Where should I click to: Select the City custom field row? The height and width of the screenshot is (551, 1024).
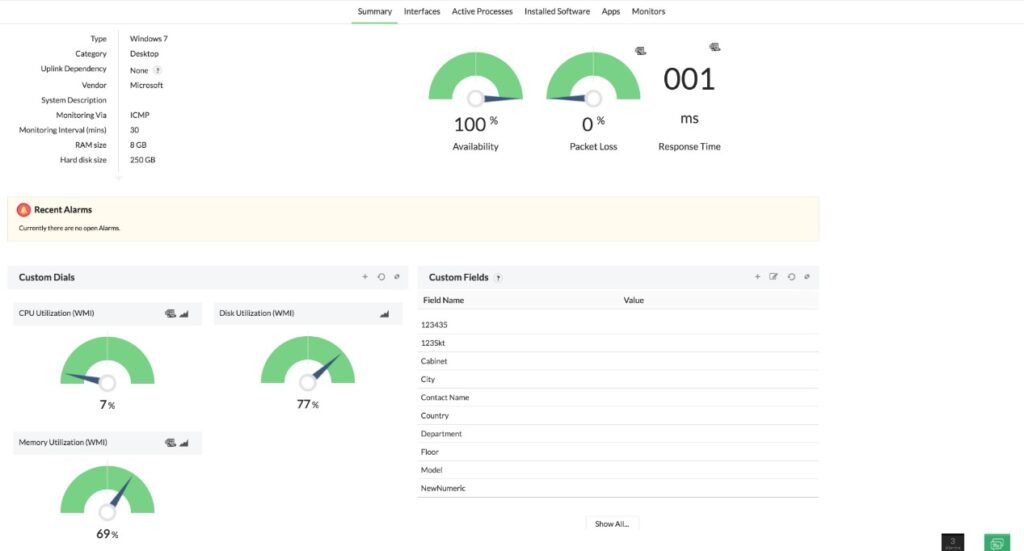[618, 379]
